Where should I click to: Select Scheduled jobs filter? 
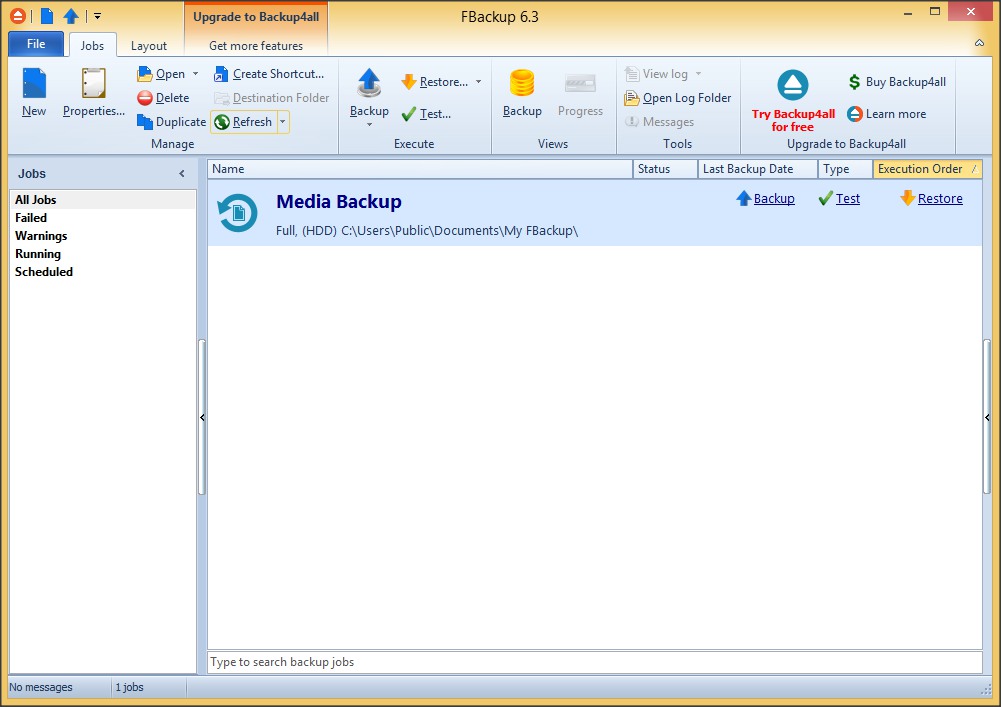pyautogui.click(x=103, y=271)
